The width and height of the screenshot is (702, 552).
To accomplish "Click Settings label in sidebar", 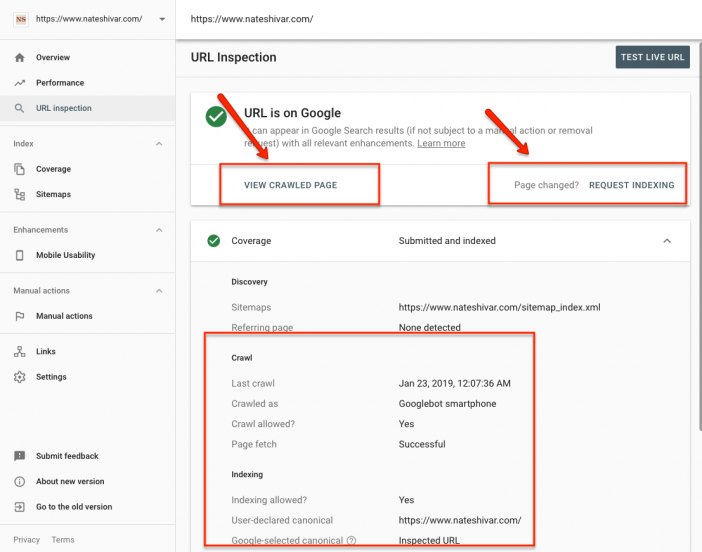I will click(x=51, y=377).
